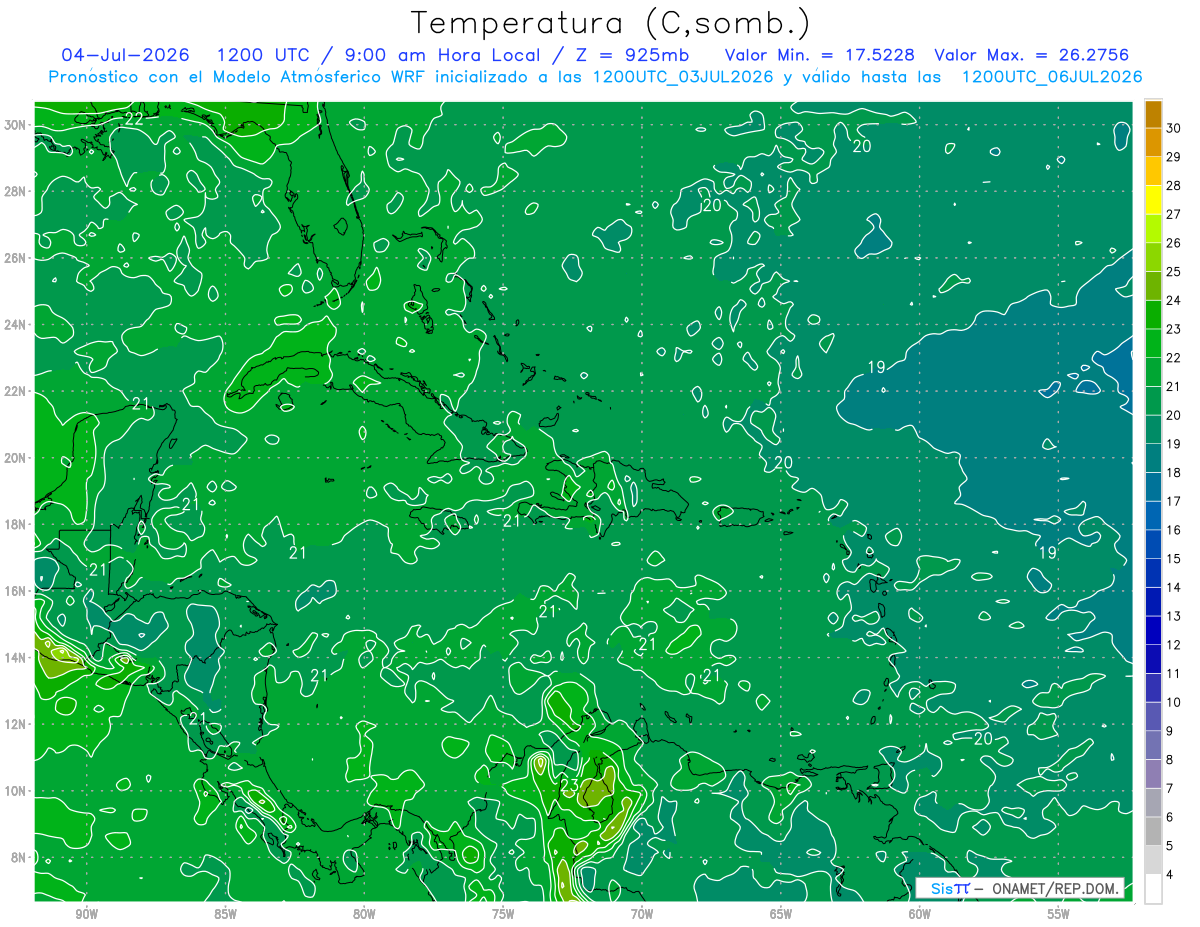The height and width of the screenshot is (927, 1200).
Task: Click the color legend value 11
Action: point(1174,674)
